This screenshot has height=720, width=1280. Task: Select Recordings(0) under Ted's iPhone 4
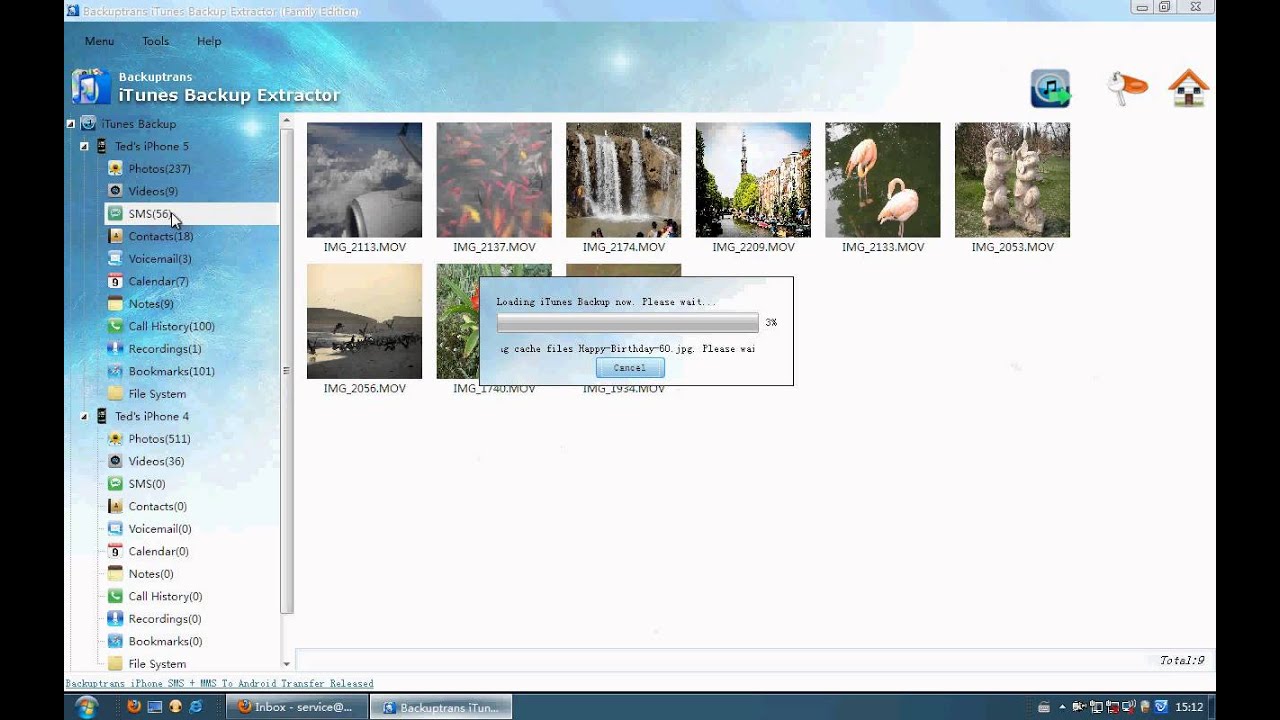[165, 619]
